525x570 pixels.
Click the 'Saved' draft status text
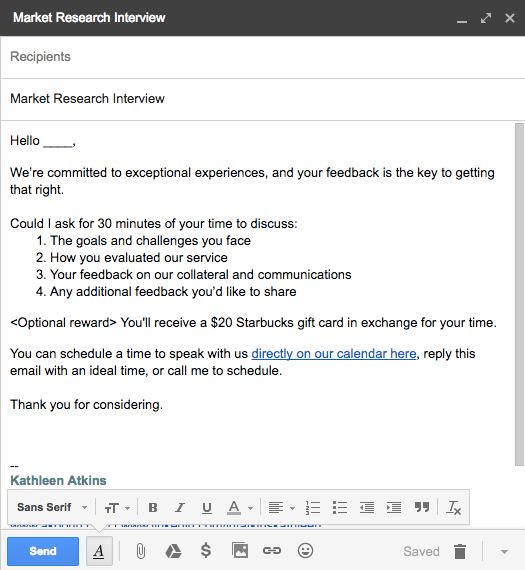coord(421,551)
